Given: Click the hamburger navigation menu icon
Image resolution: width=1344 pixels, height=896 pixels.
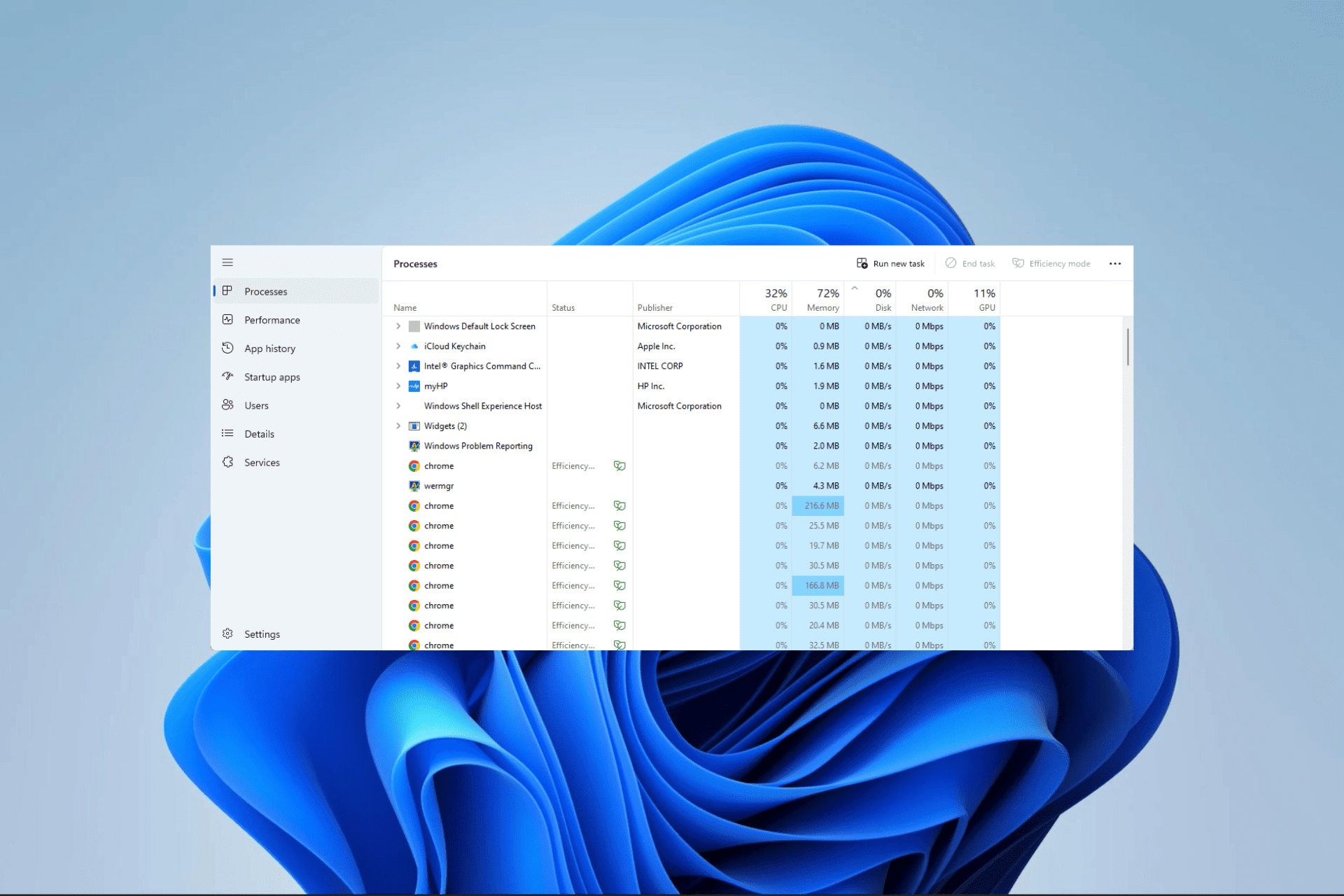Looking at the screenshot, I should pyautogui.click(x=227, y=262).
